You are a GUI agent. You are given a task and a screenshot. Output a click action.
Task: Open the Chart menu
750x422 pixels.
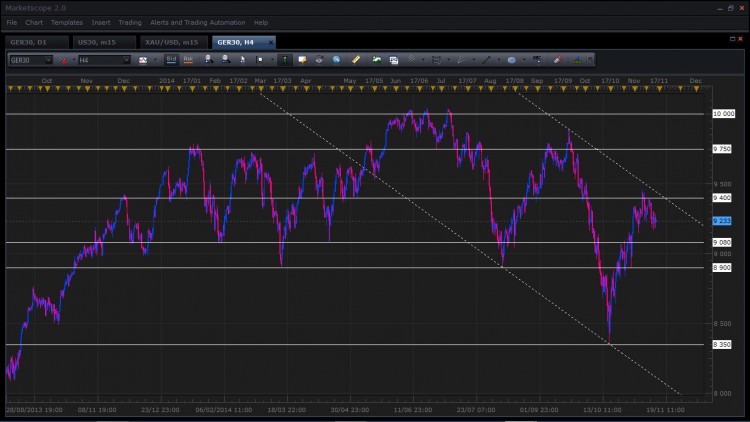pos(34,22)
